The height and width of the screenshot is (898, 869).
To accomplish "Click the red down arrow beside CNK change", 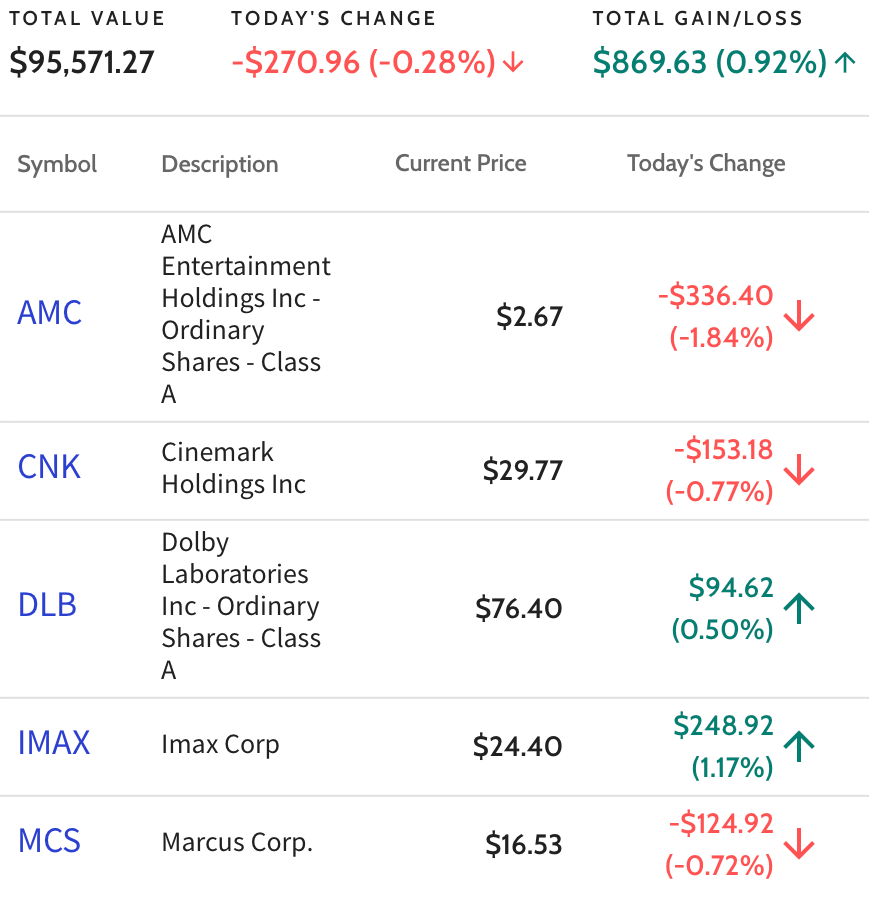I will [799, 470].
